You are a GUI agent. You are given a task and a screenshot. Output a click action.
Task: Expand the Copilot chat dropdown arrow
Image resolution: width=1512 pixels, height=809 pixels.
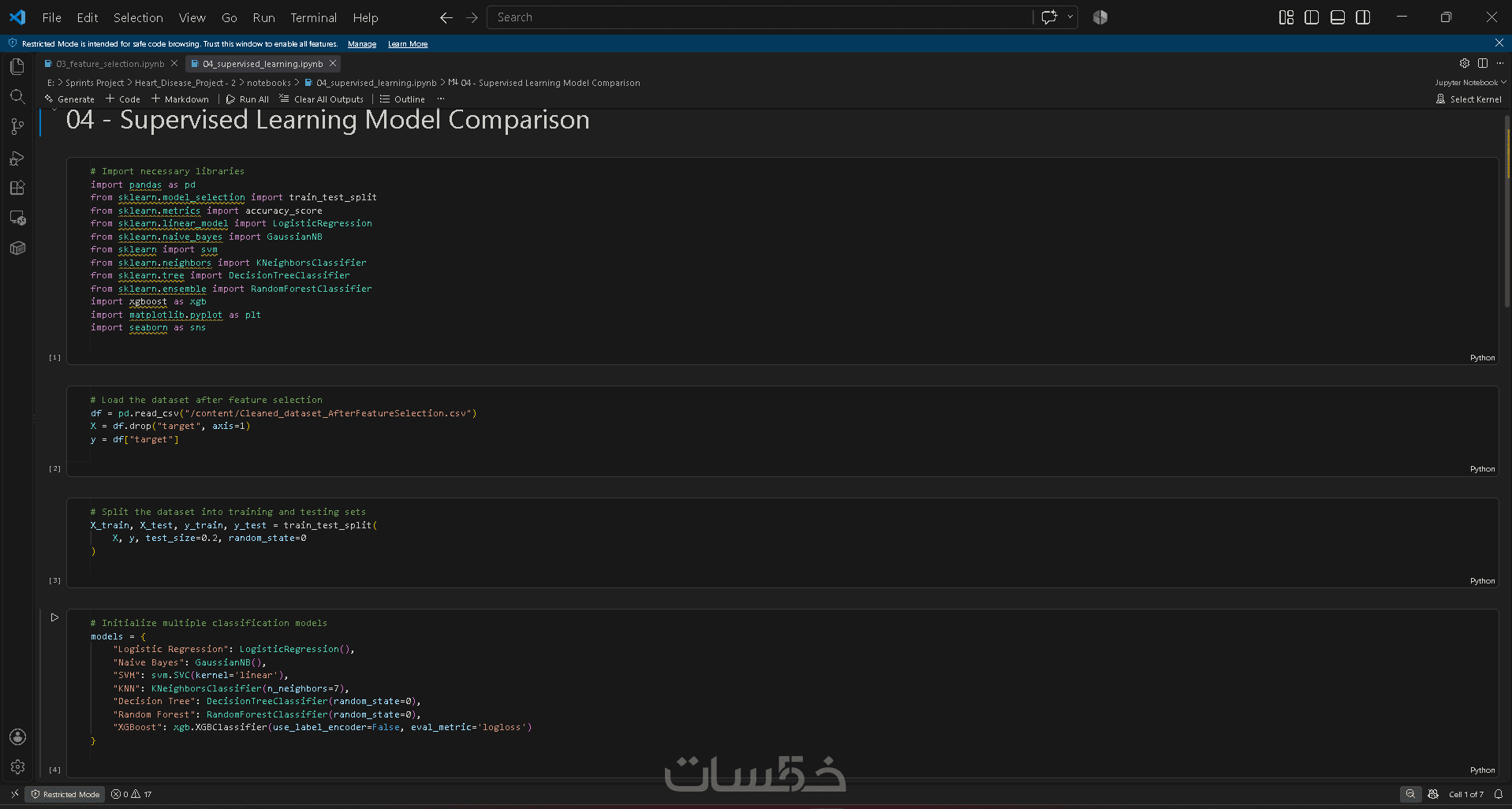(1070, 17)
